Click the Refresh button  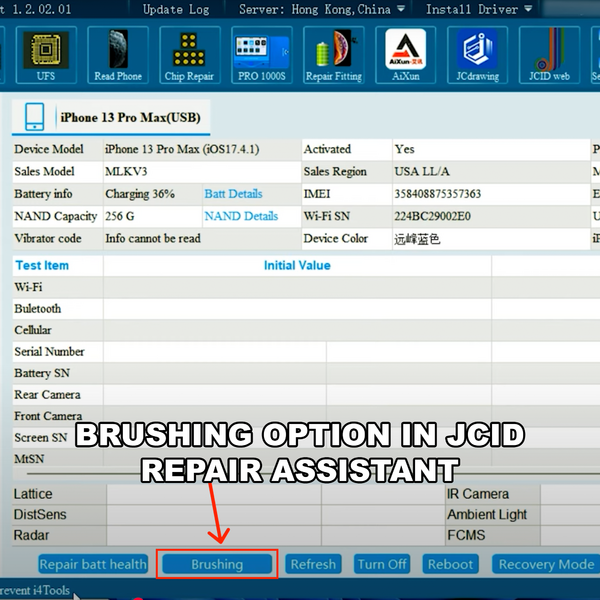pyautogui.click(x=313, y=564)
